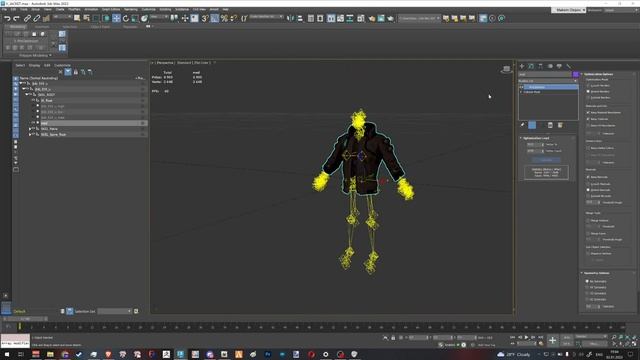This screenshot has height=360, width=640.
Task: Open the Create tab plus icon
Action: pyautogui.click(x=522, y=66)
